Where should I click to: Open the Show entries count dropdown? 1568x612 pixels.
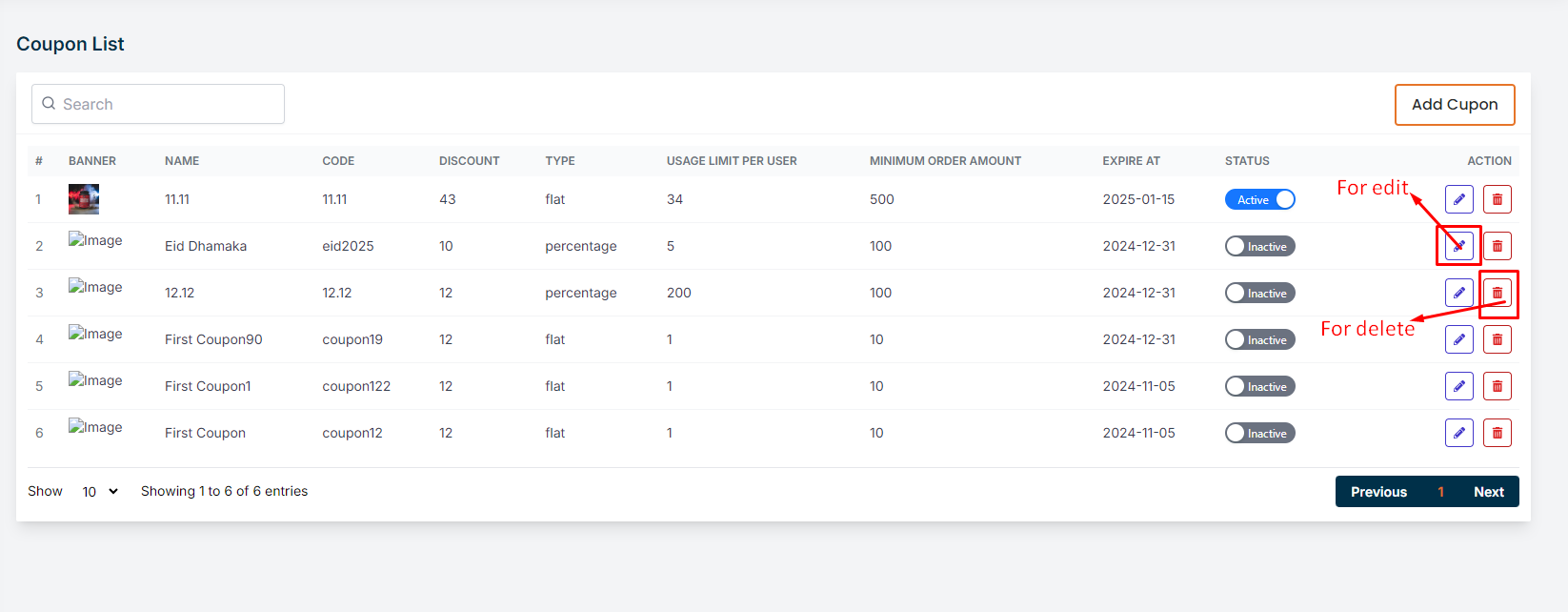[x=99, y=492]
